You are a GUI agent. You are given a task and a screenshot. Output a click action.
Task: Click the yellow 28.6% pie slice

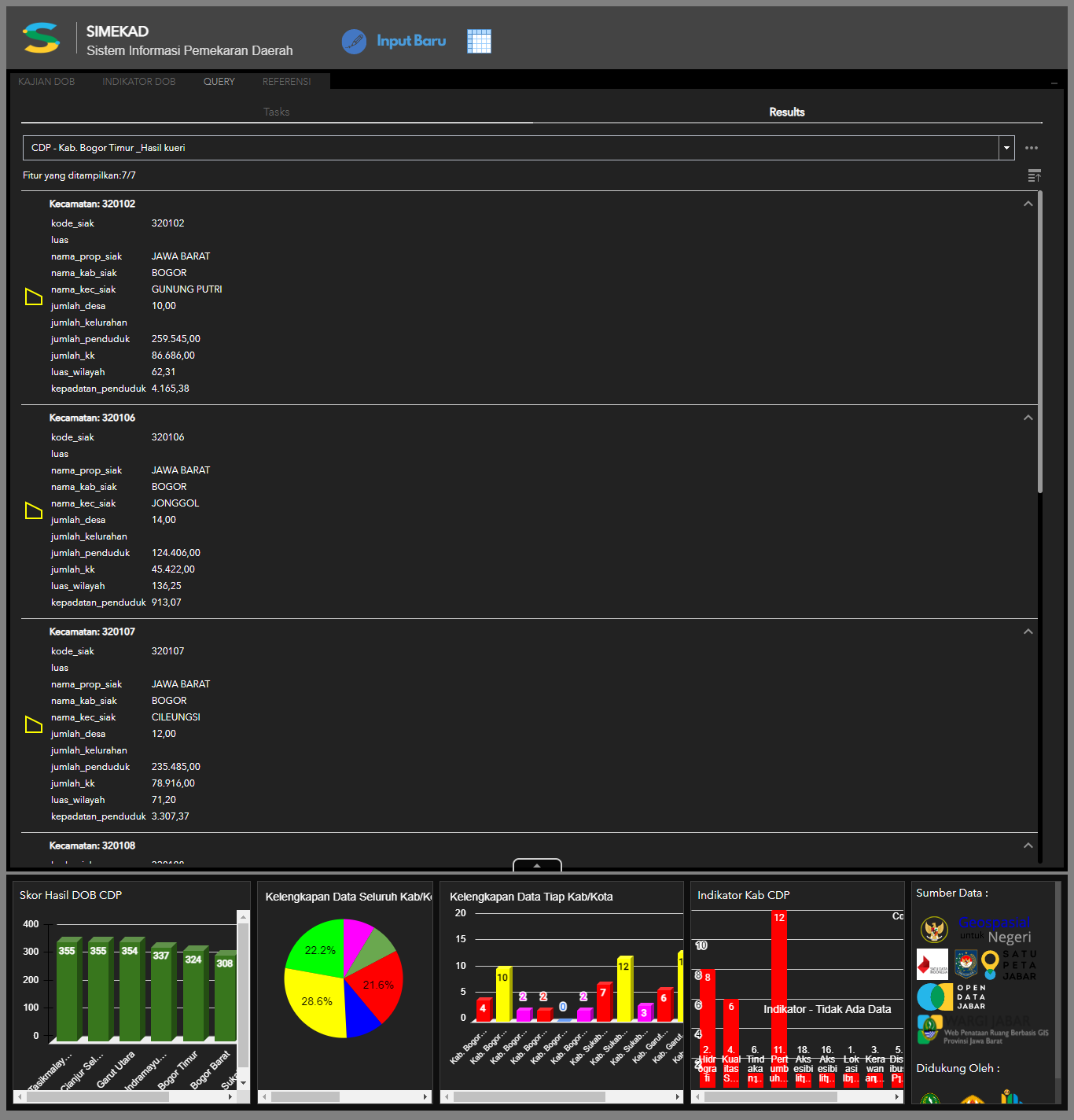314,1004
